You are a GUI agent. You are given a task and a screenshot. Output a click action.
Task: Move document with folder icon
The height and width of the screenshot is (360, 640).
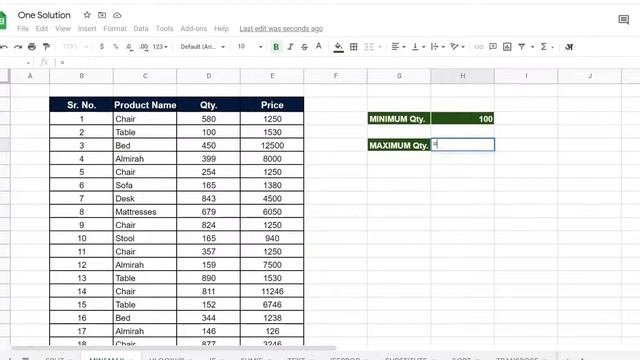point(102,15)
